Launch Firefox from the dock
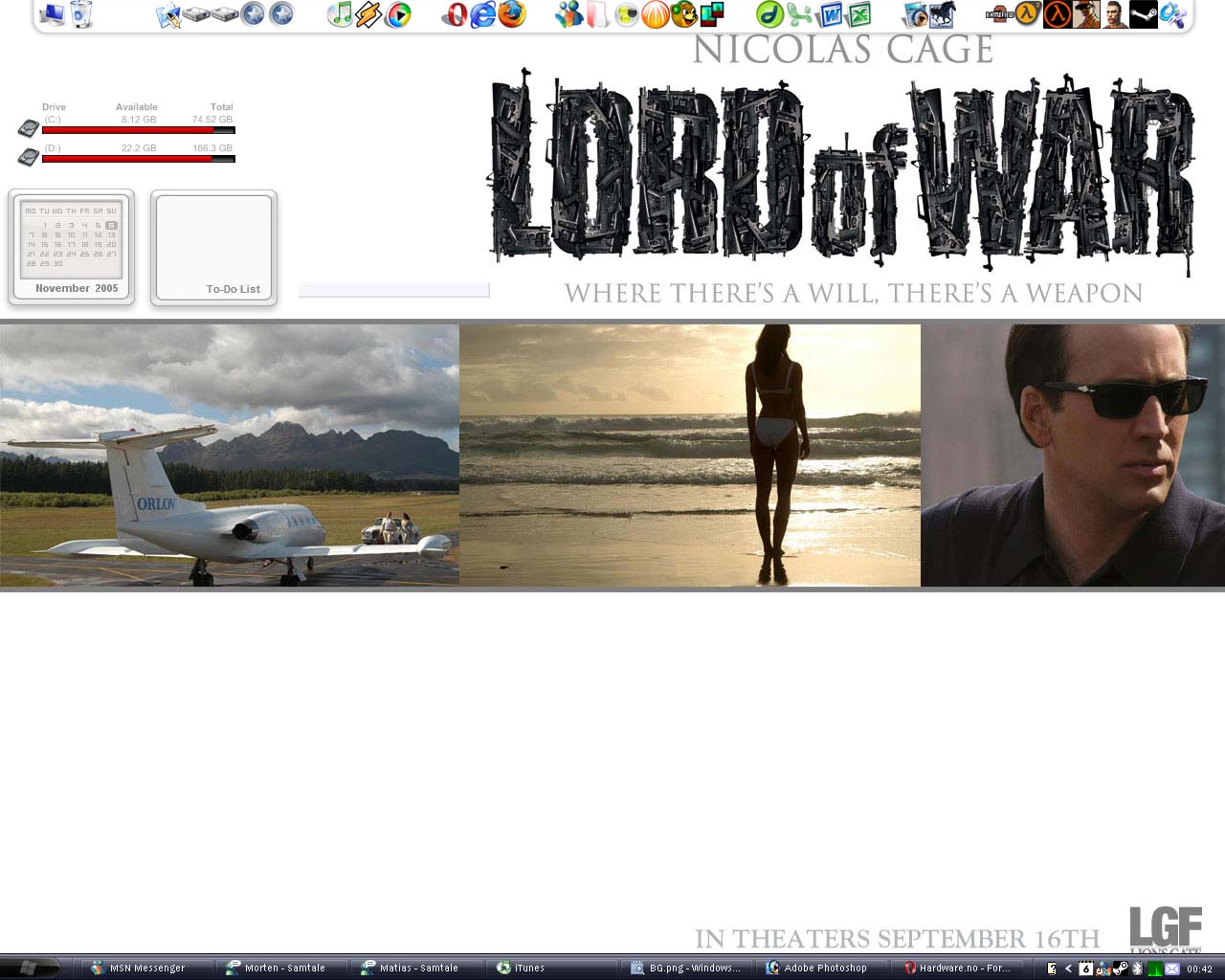 coord(512,14)
